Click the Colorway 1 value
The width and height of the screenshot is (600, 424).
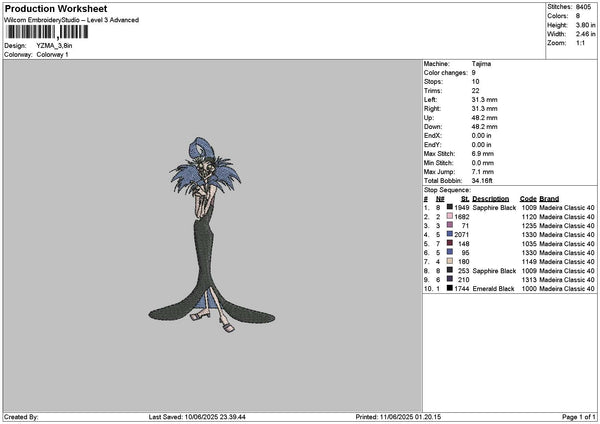coord(53,53)
